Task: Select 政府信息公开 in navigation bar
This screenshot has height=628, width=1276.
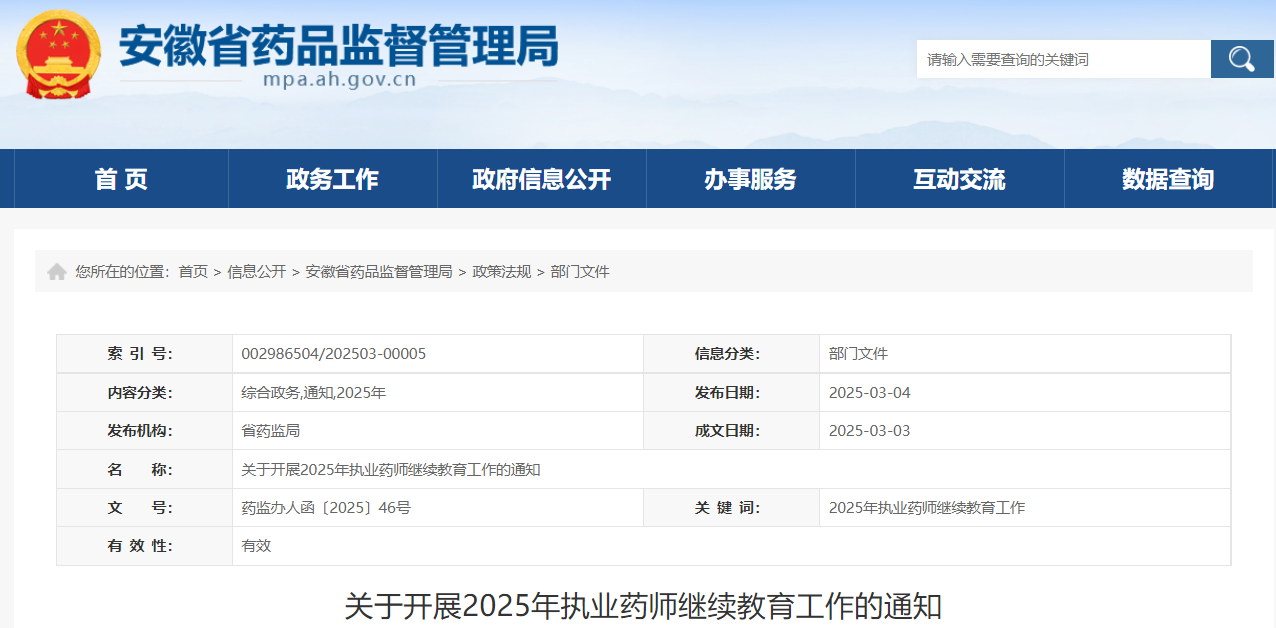Action: [541, 179]
